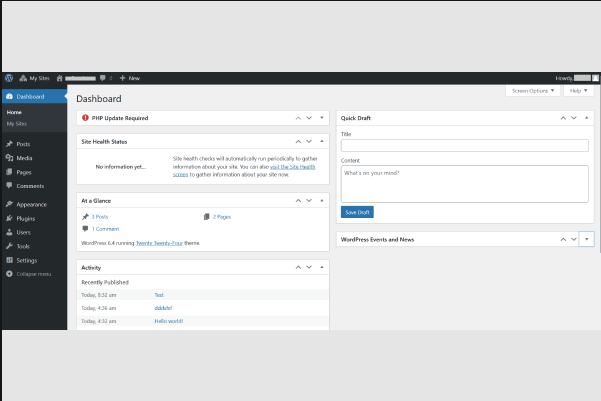Collapse the Activity panel
This screenshot has width=601, height=401.
tap(322, 267)
